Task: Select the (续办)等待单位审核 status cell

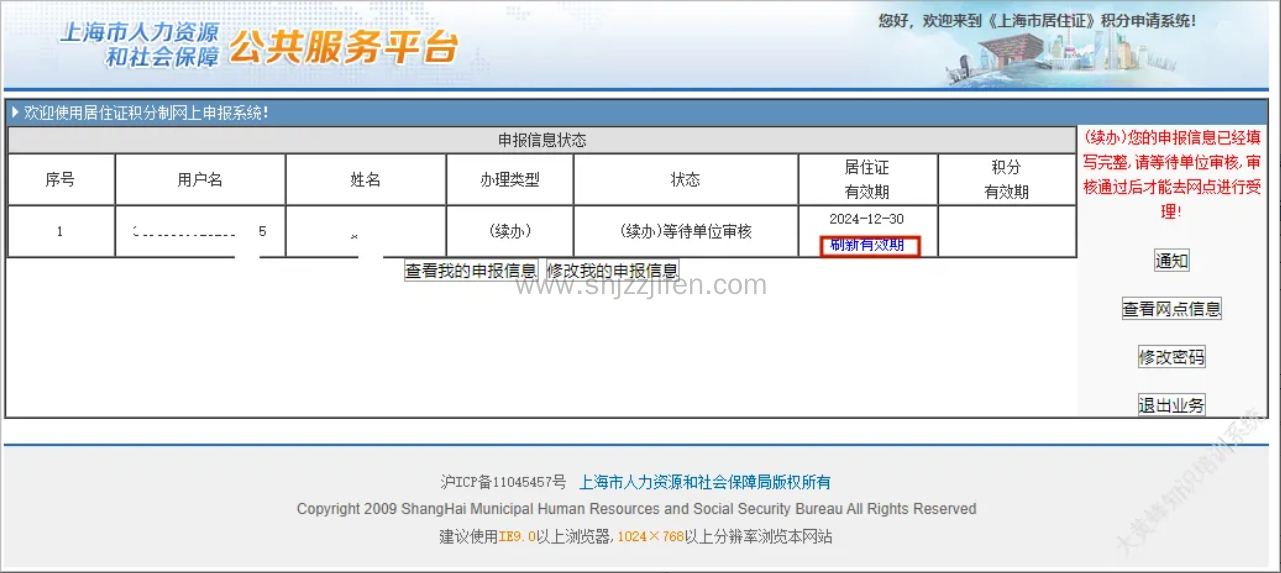Action: tap(685, 231)
